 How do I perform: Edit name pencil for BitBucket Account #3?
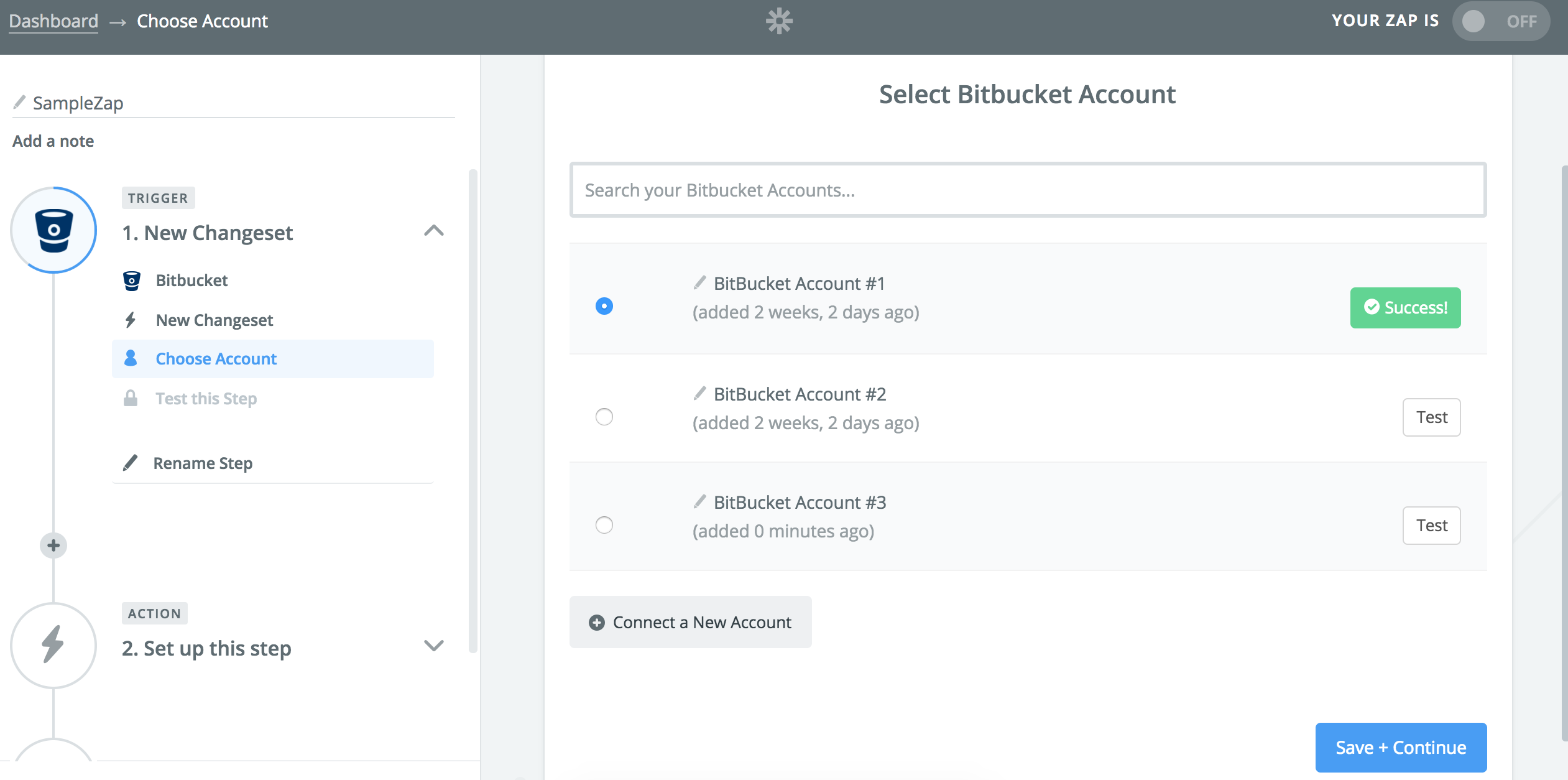tap(700, 502)
